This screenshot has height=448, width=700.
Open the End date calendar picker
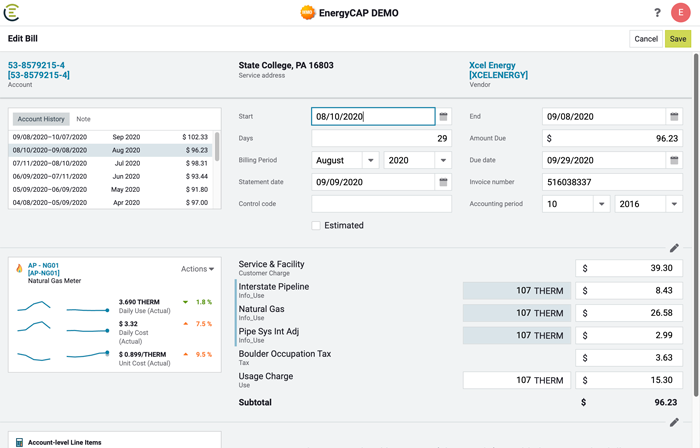click(674, 117)
